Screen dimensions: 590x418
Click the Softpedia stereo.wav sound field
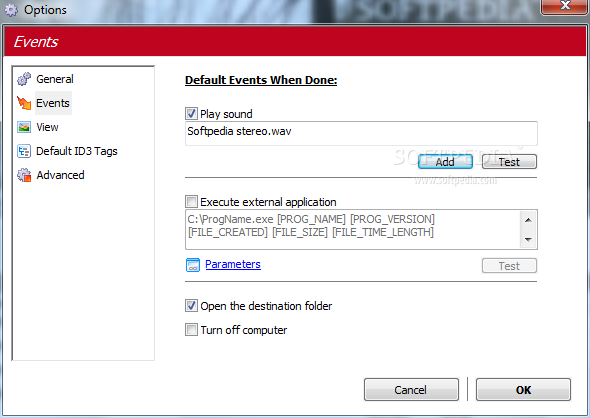361,133
